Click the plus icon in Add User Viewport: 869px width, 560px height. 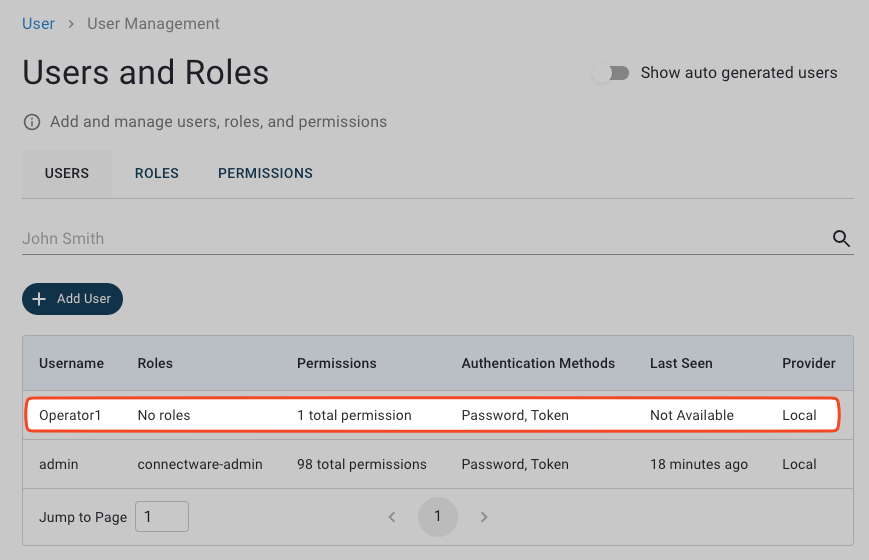pyautogui.click(x=40, y=299)
